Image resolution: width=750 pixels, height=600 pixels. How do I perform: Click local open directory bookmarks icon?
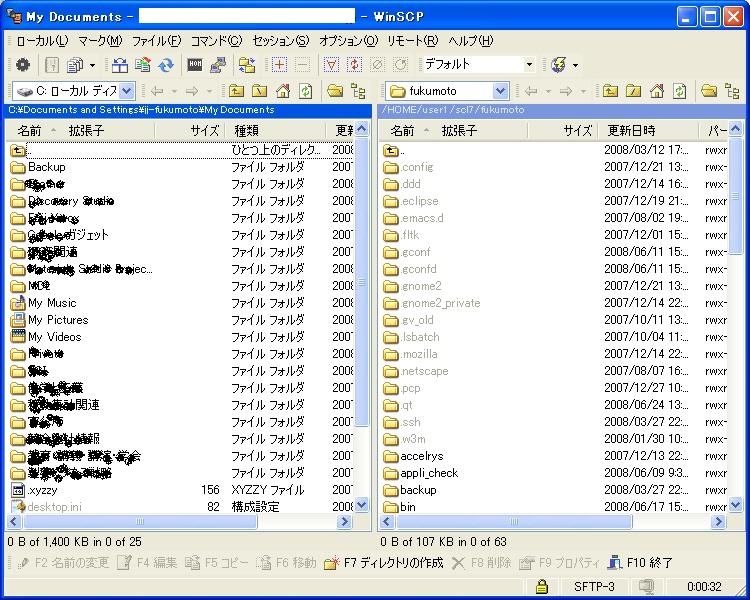335,90
